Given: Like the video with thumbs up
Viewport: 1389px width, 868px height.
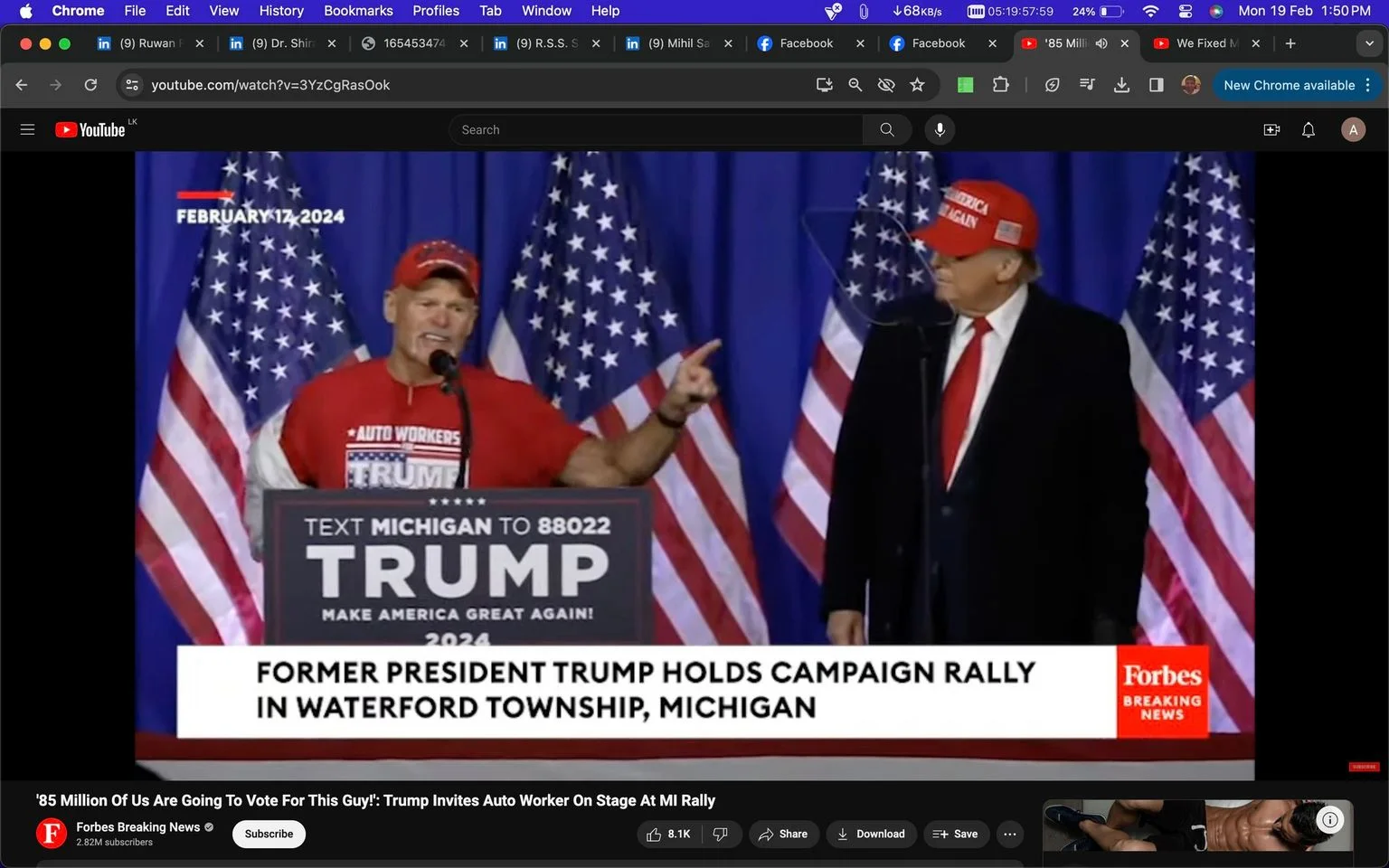Looking at the screenshot, I should [x=668, y=834].
